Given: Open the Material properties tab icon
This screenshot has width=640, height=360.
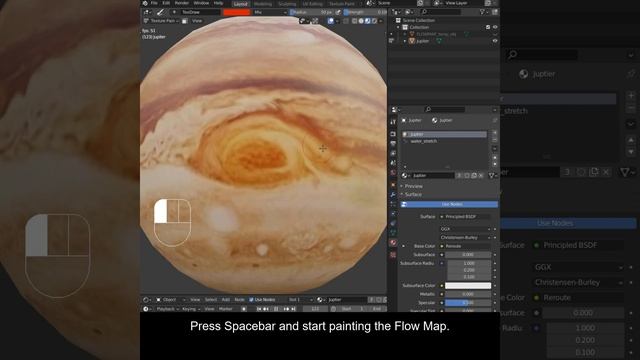Looking at the screenshot, I should click(x=393, y=243).
